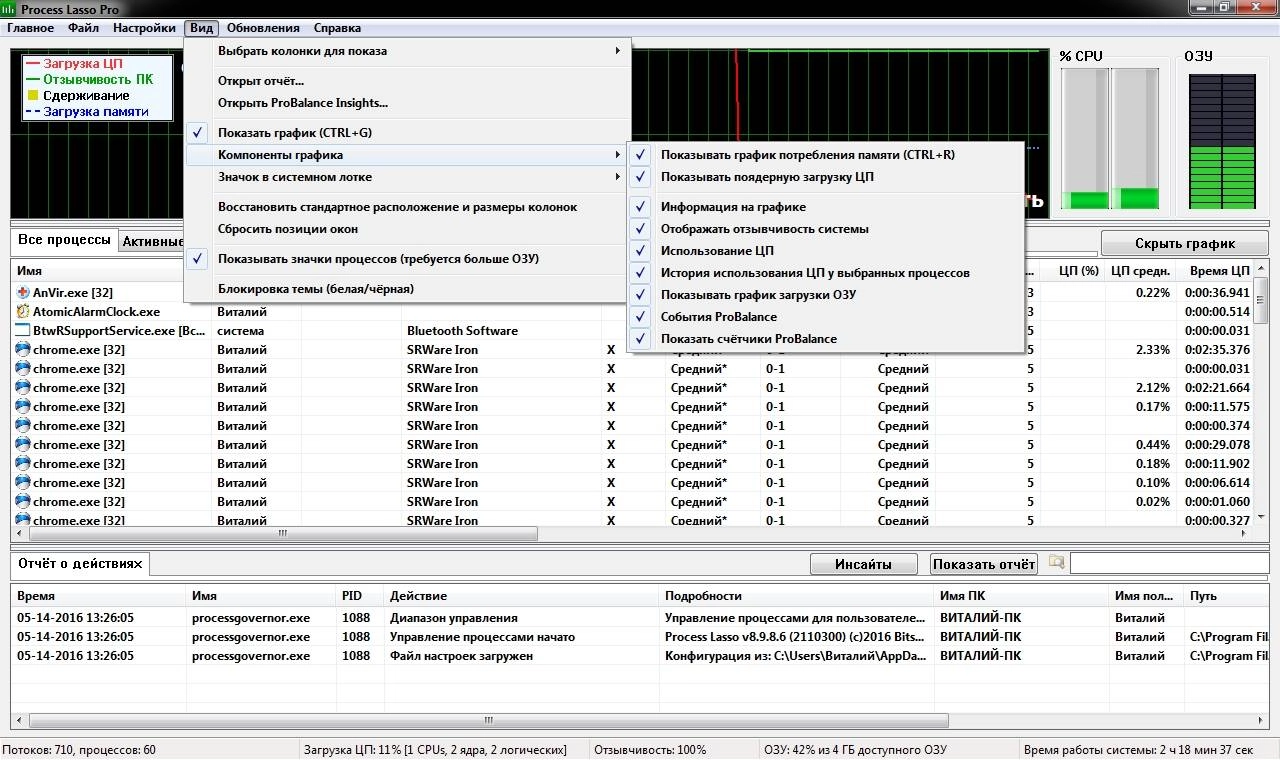1280x760 pixels.
Task: Click the Process Lasso Pro title bar icon
Action: pyautogui.click(x=9, y=9)
